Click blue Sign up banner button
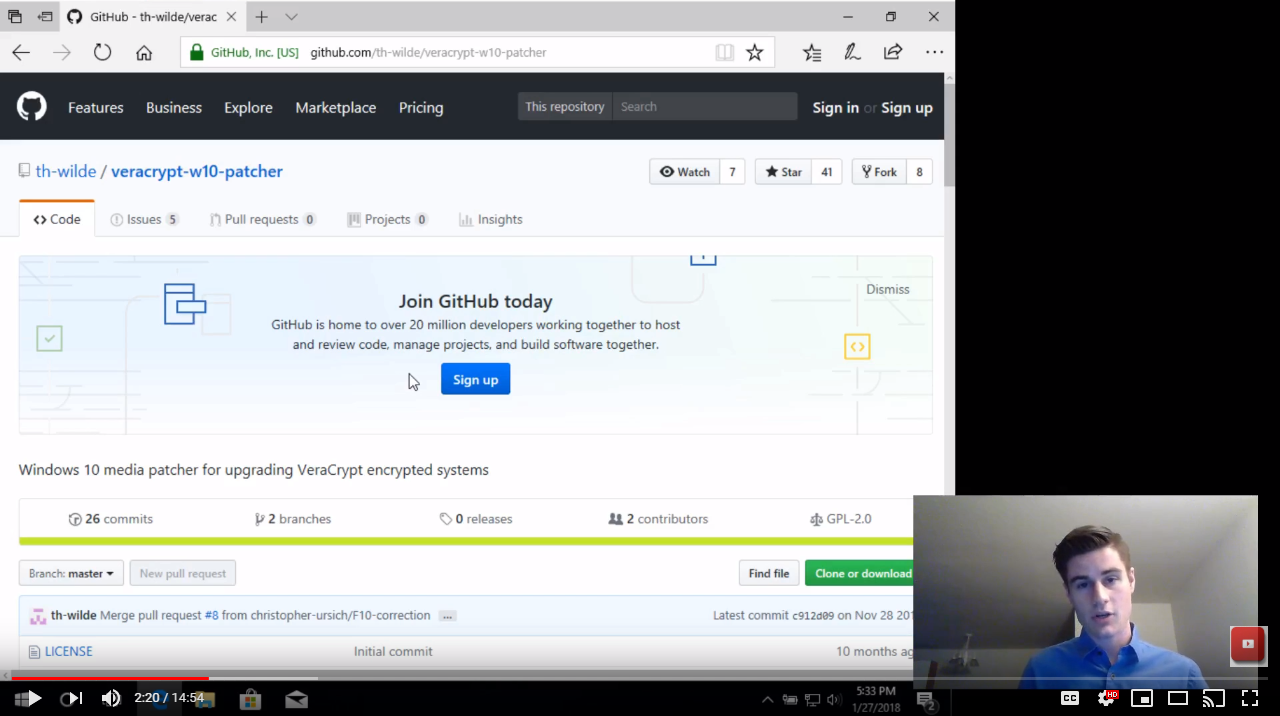 tap(476, 379)
